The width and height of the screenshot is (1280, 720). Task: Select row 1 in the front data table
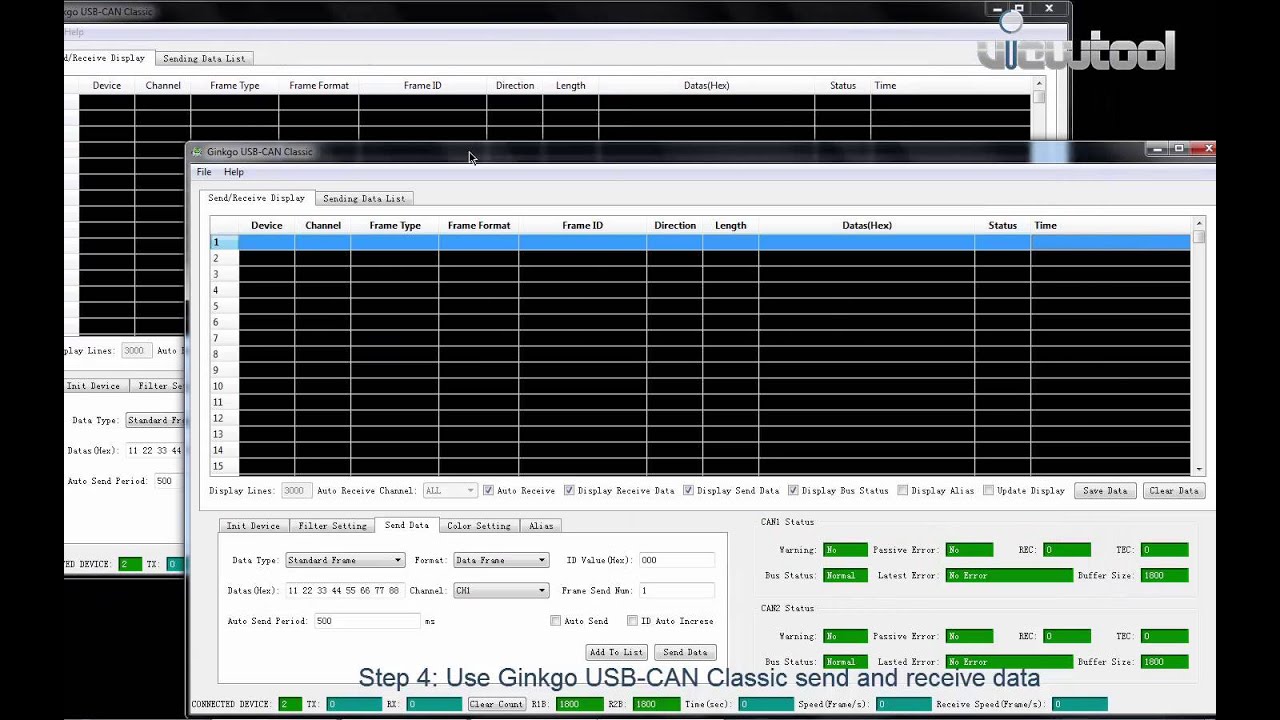click(x=700, y=242)
